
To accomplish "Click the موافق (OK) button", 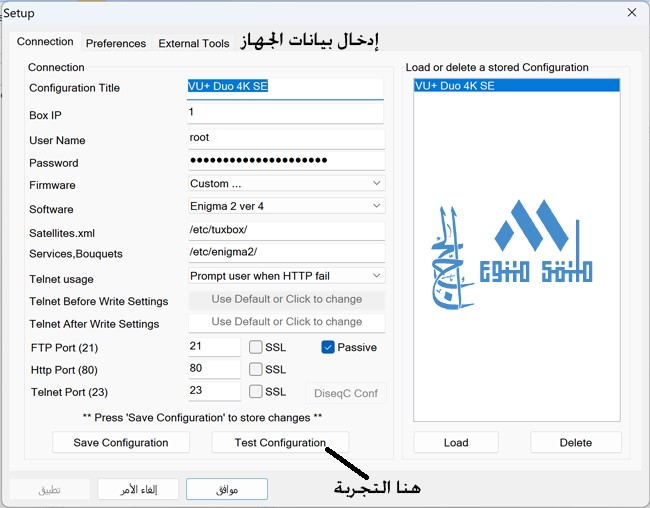I will 227,489.
